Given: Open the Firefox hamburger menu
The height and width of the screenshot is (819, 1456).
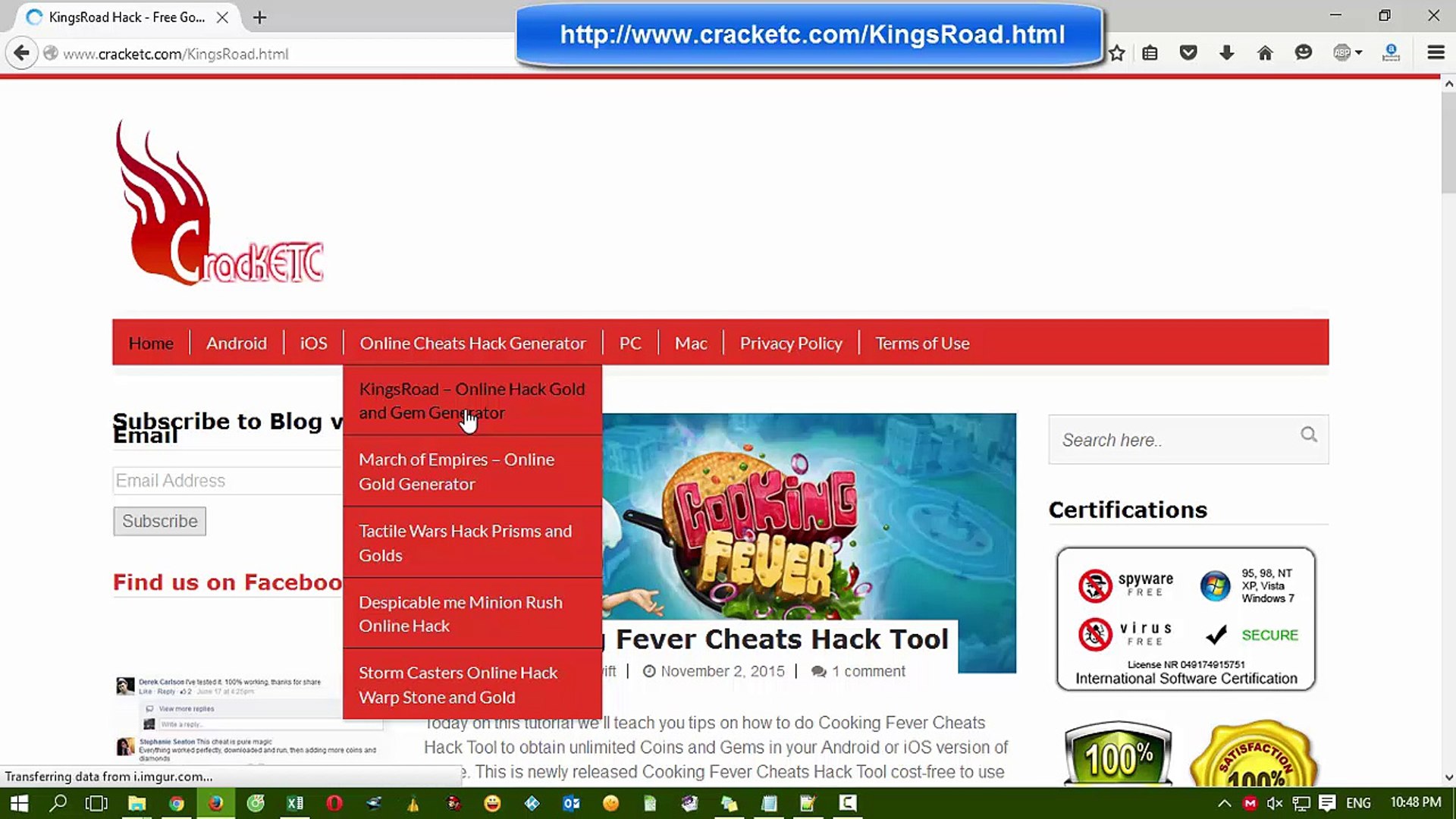Looking at the screenshot, I should coord(1436,53).
